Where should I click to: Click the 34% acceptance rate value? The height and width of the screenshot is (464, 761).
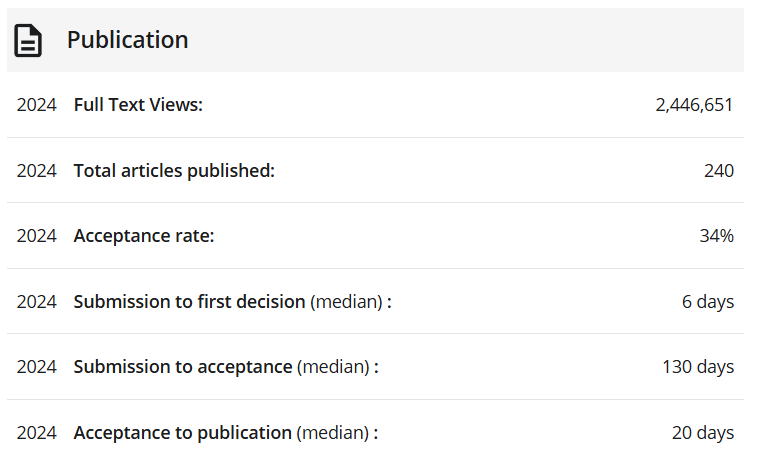click(x=716, y=236)
